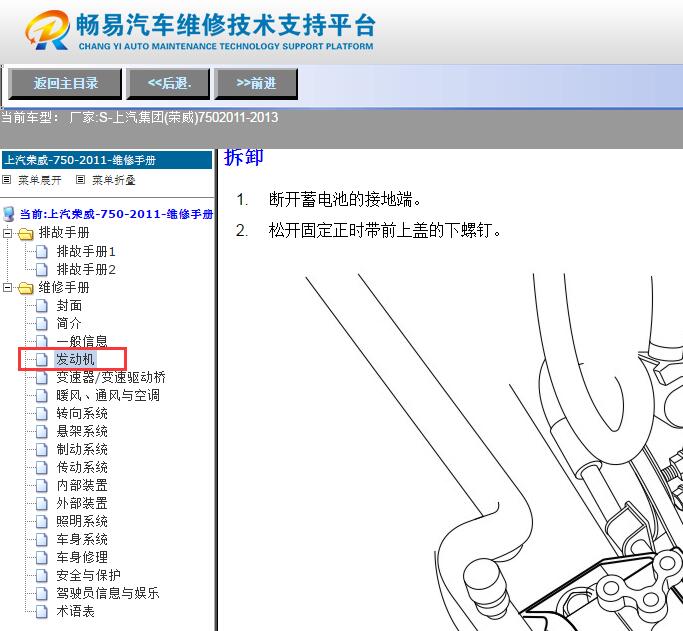Click the document icon beside 悬架系统

[42, 432]
